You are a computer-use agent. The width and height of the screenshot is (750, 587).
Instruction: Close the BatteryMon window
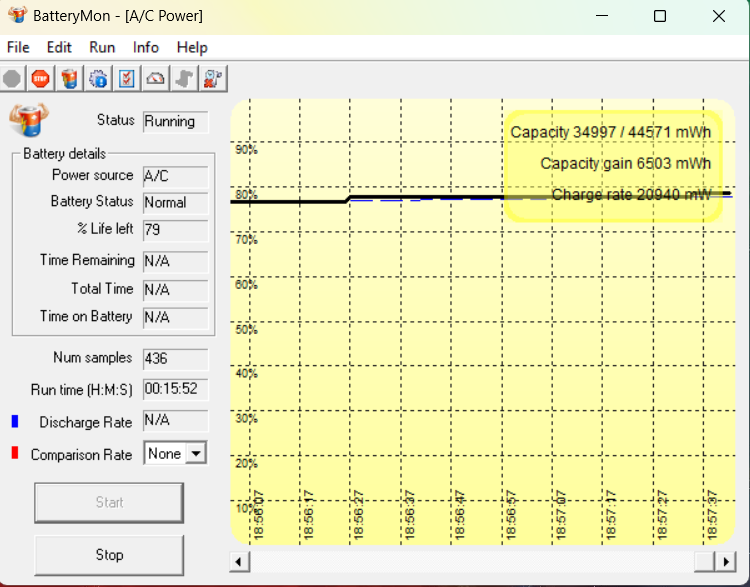(718, 16)
